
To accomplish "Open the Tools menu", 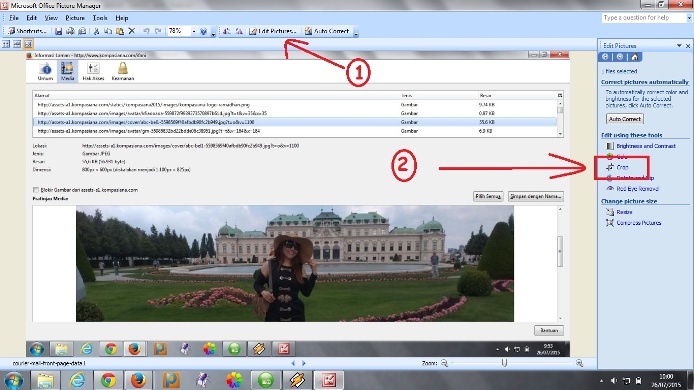I will [x=100, y=18].
